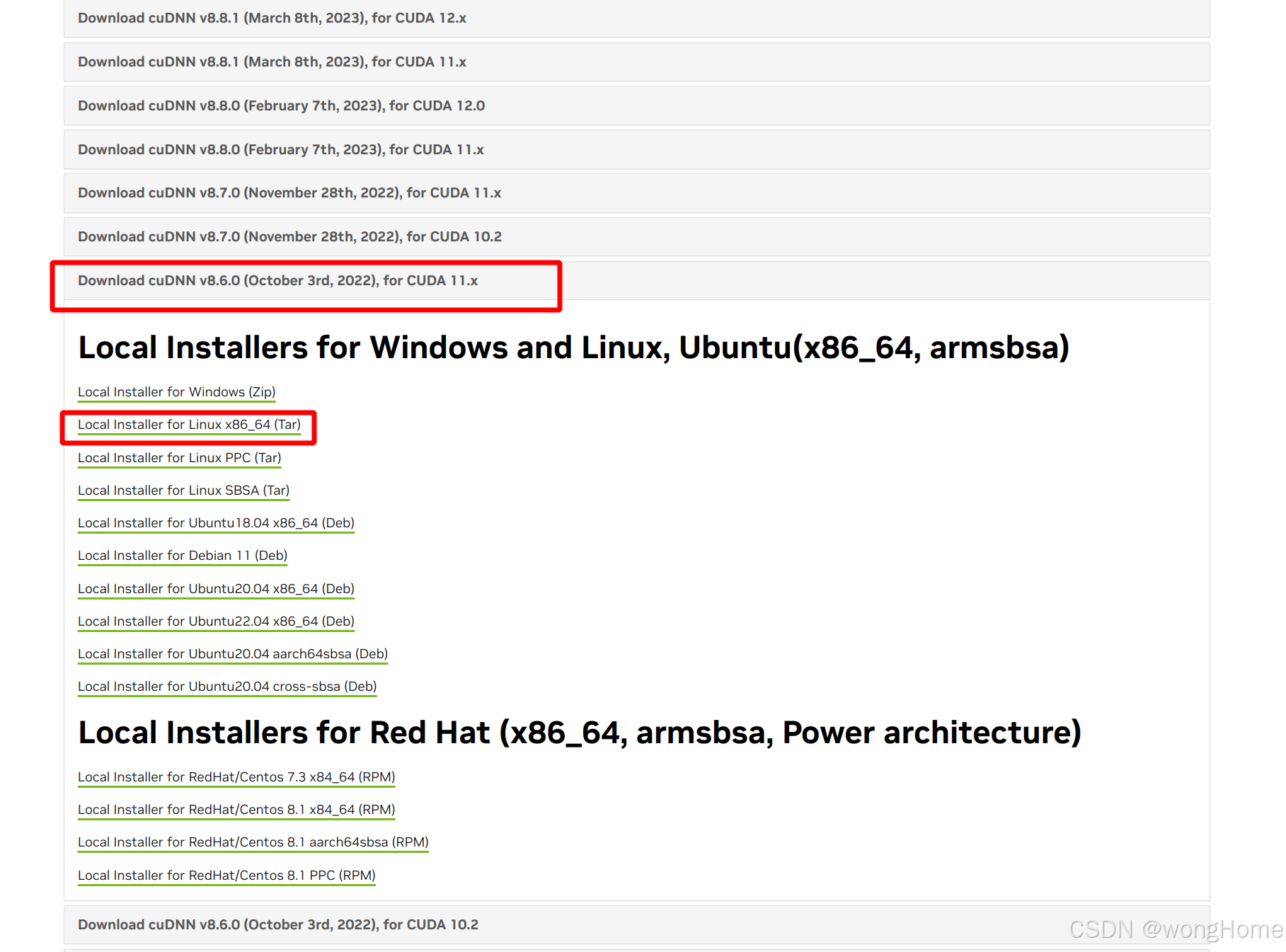This screenshot has width=1286, height=952.
Task: Open RedHat/Centos 8.1 aarch64sbsa (RPM) link
Action: click(x=253, y=842)
